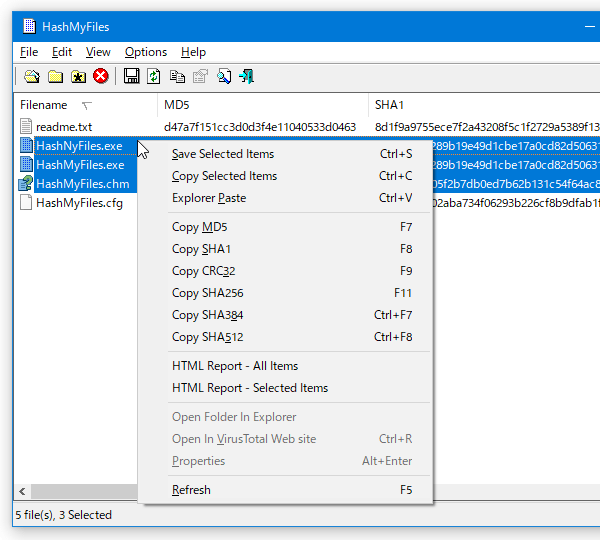Click the SHA1 value in HashNyFiles.exe row
This screenshot has width=600, height=540.
point(516,146)
